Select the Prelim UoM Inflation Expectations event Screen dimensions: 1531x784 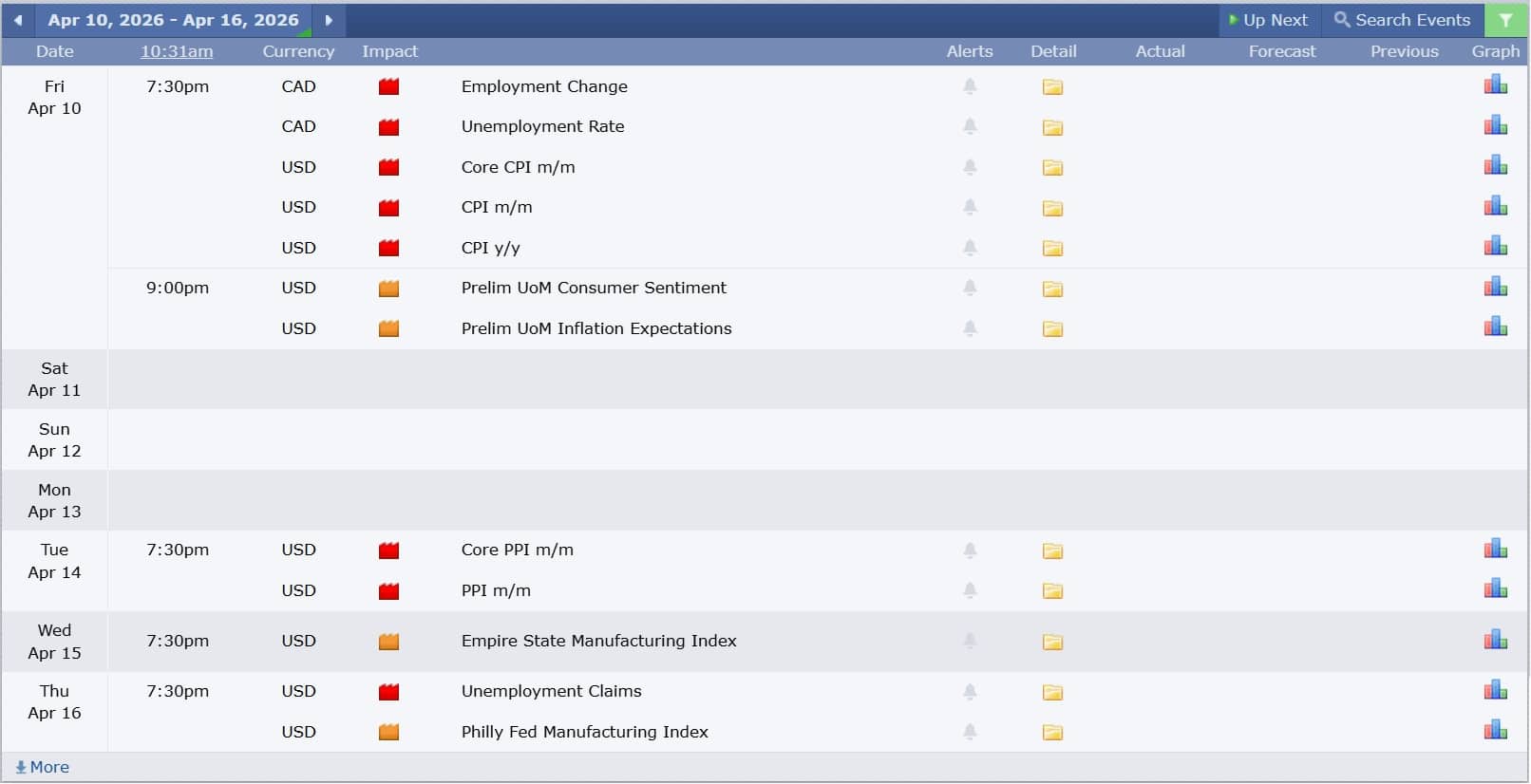595,328
